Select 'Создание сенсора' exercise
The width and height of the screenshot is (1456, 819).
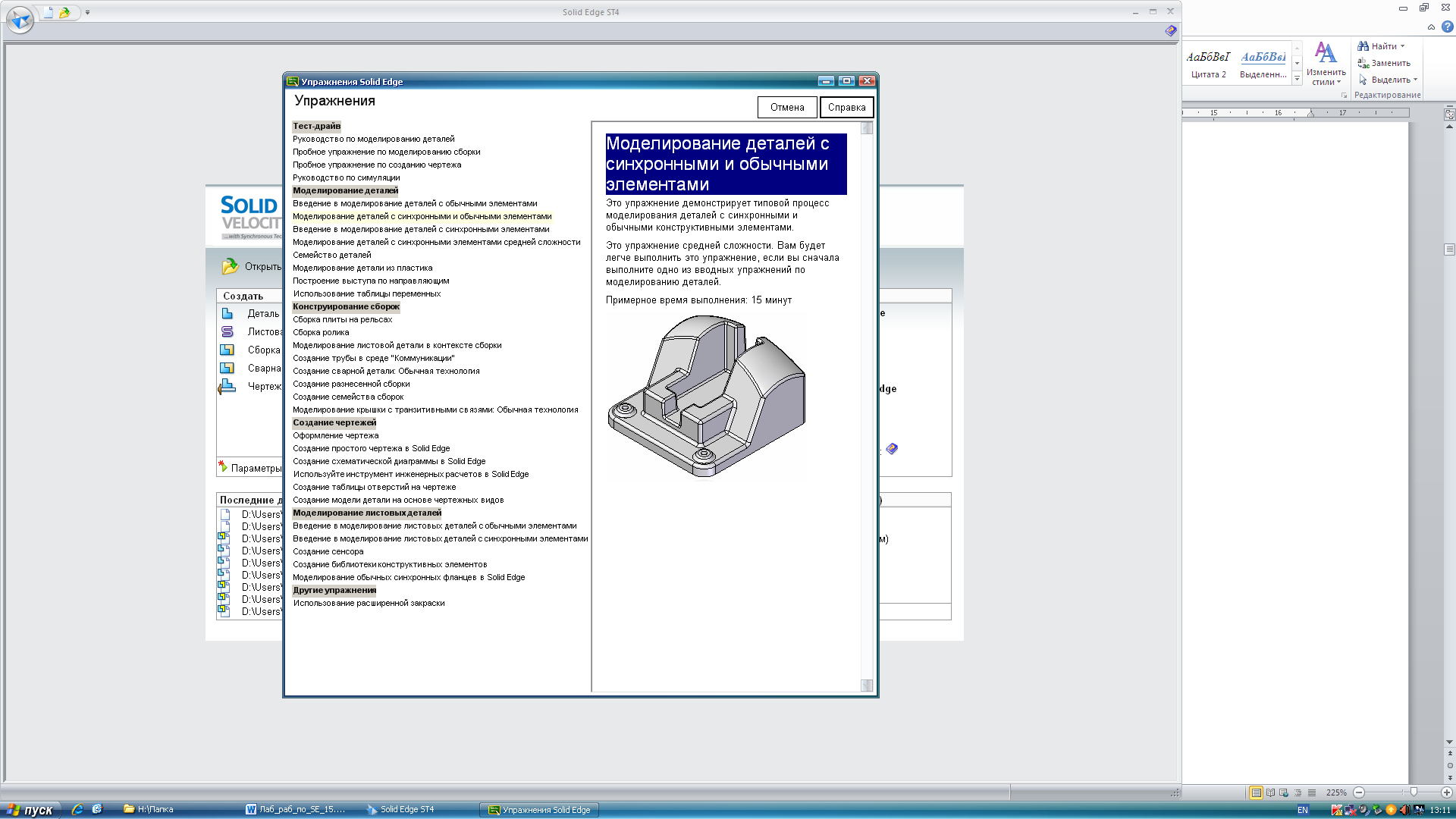(328, 551)
